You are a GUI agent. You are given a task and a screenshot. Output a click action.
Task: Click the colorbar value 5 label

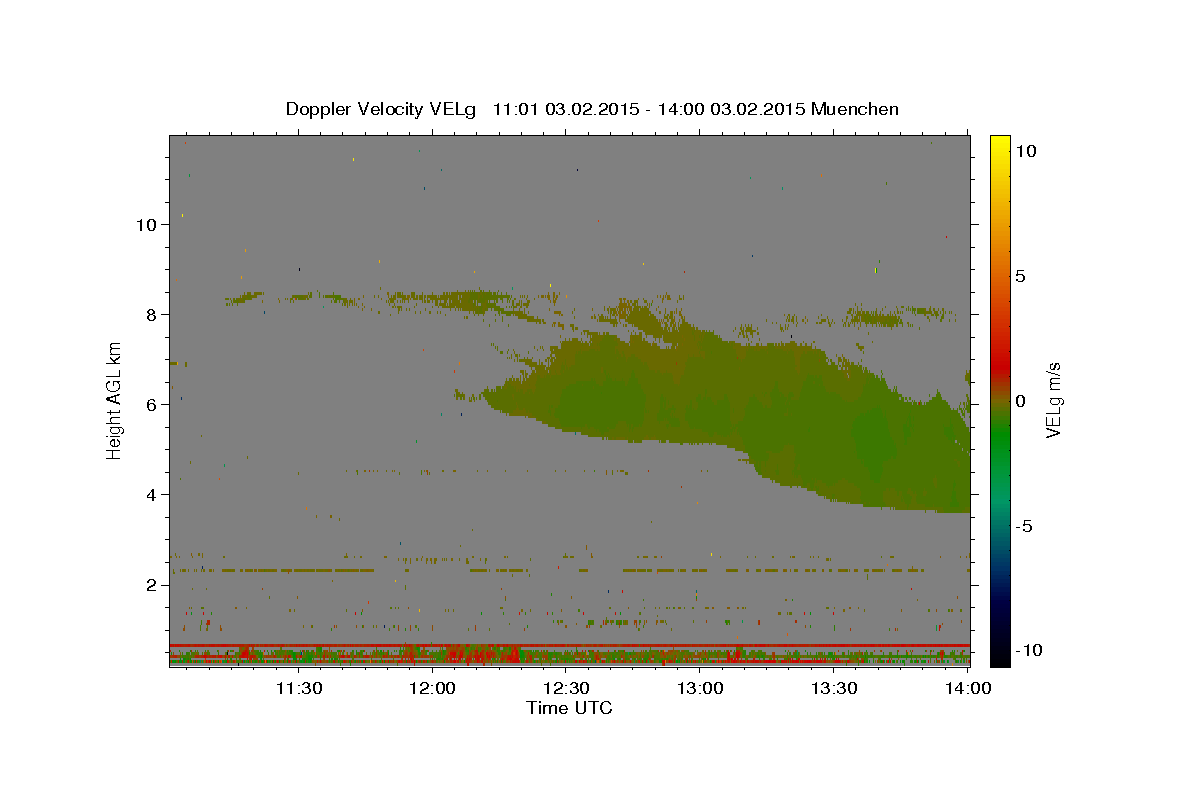click(x=1020, y=276)
